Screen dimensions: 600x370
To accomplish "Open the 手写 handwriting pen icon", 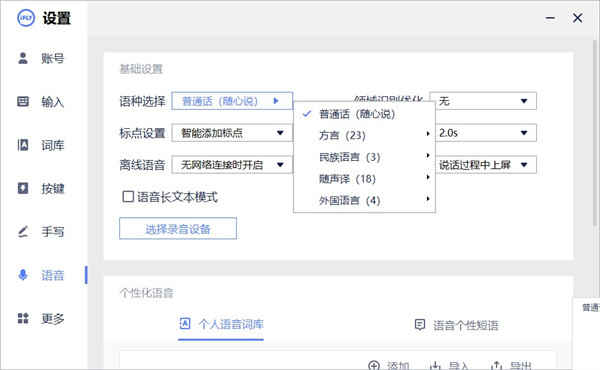I will point(23,231).
